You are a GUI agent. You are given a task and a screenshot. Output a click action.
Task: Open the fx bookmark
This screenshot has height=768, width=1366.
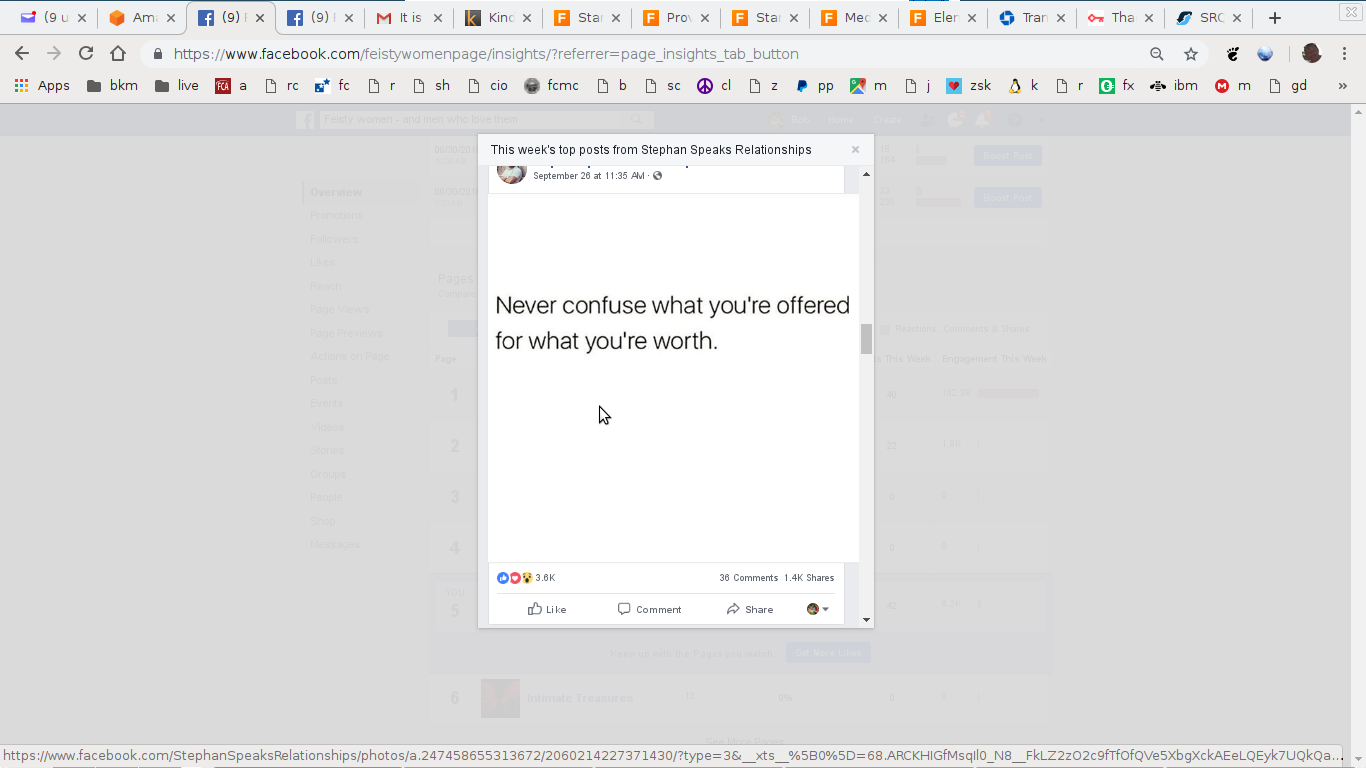[1117, 86]
